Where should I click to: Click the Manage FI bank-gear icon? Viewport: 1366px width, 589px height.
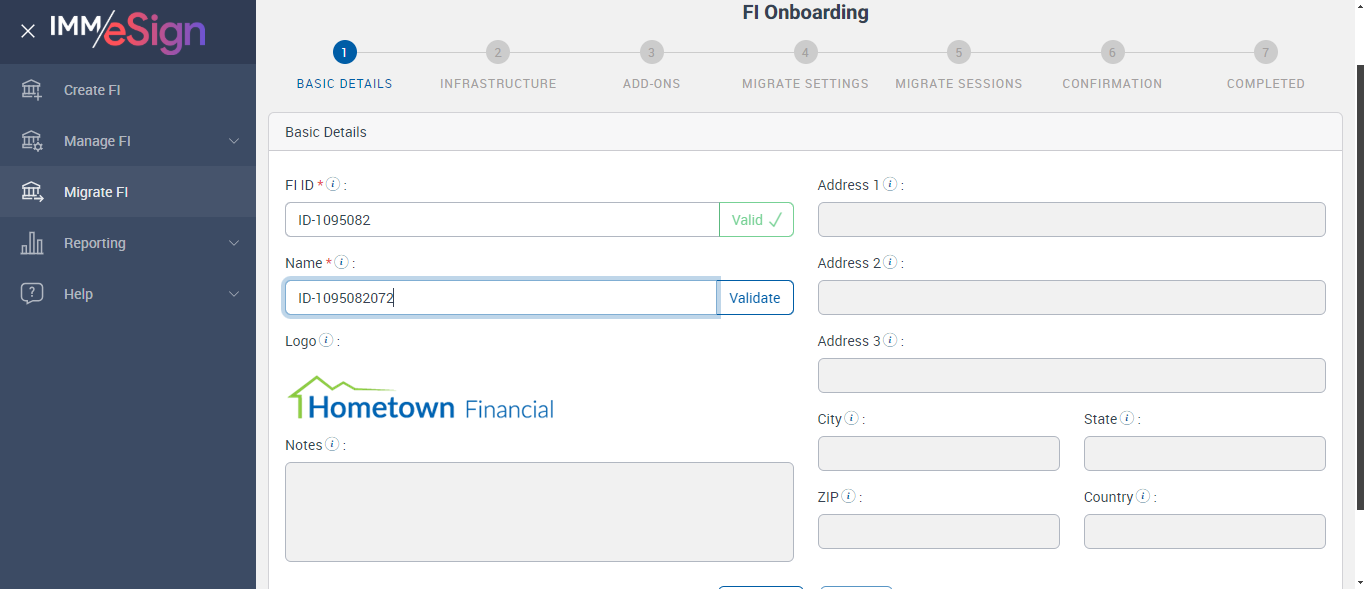click(32, 141)
